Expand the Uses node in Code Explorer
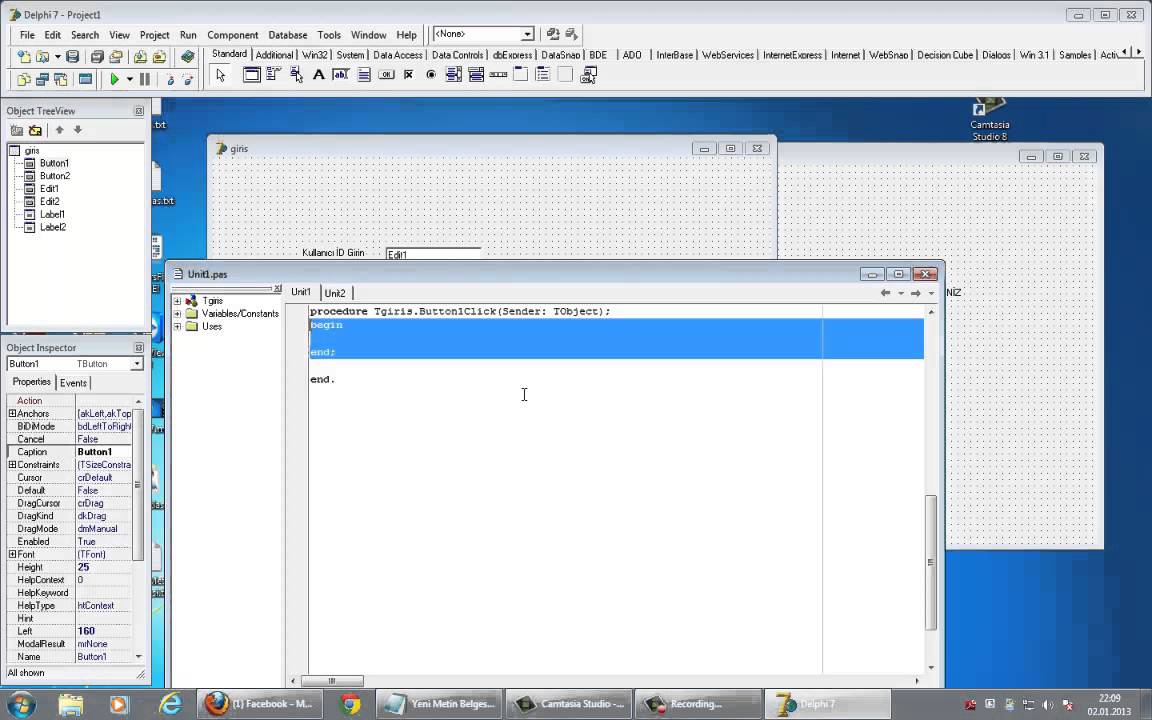This screenshot has width=1152, height=720. (177, 326)
